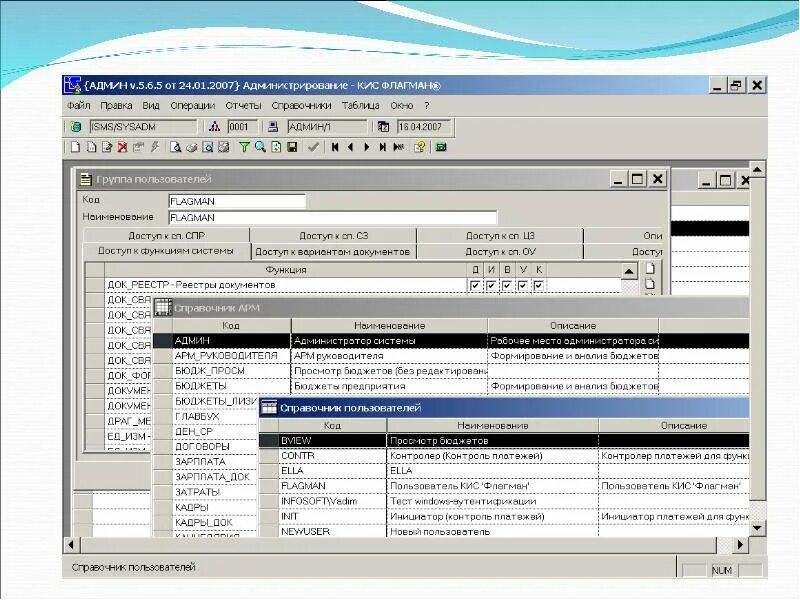Click the Справочник пользователей window title icon
Image resolution: width=800 pixels, height=600 pixels.
click(x=269, y=407)
